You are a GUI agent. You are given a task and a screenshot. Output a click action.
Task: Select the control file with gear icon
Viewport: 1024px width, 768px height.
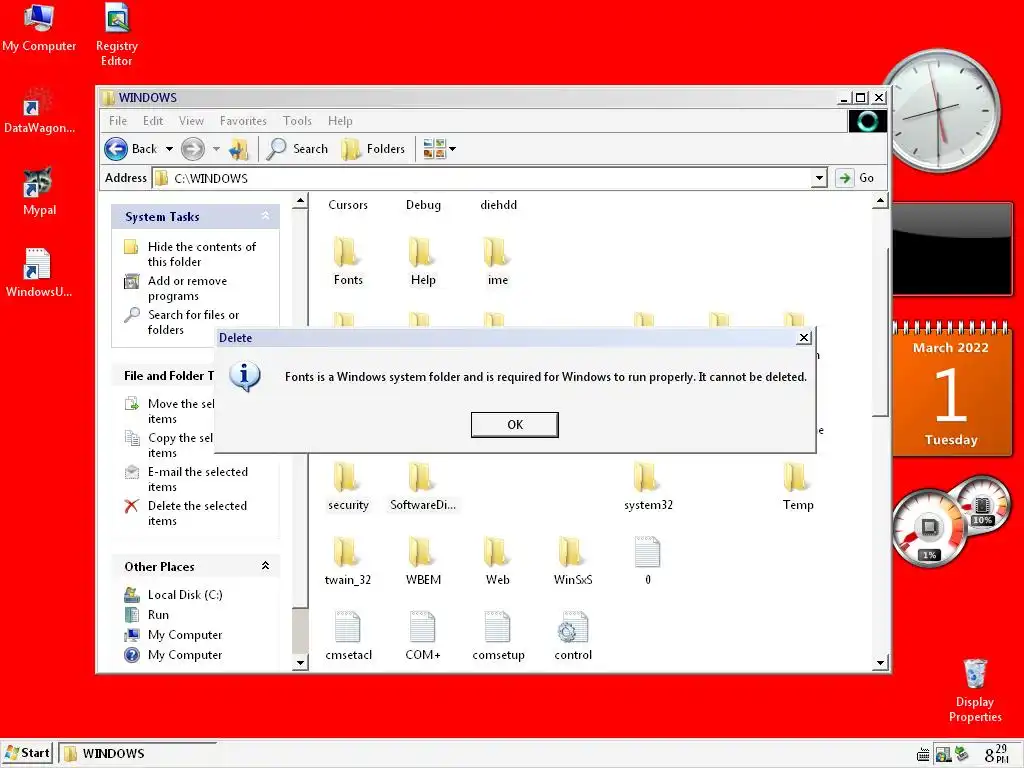pos(573,637)
